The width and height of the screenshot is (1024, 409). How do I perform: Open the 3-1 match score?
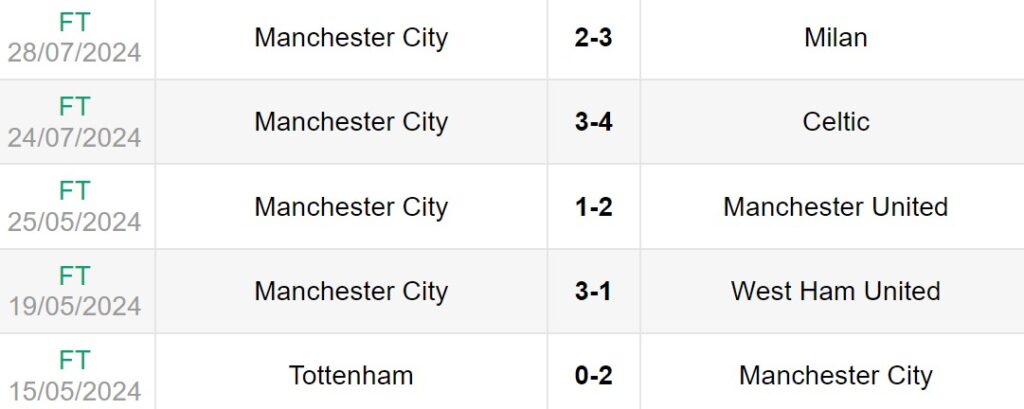pos(594,291)
